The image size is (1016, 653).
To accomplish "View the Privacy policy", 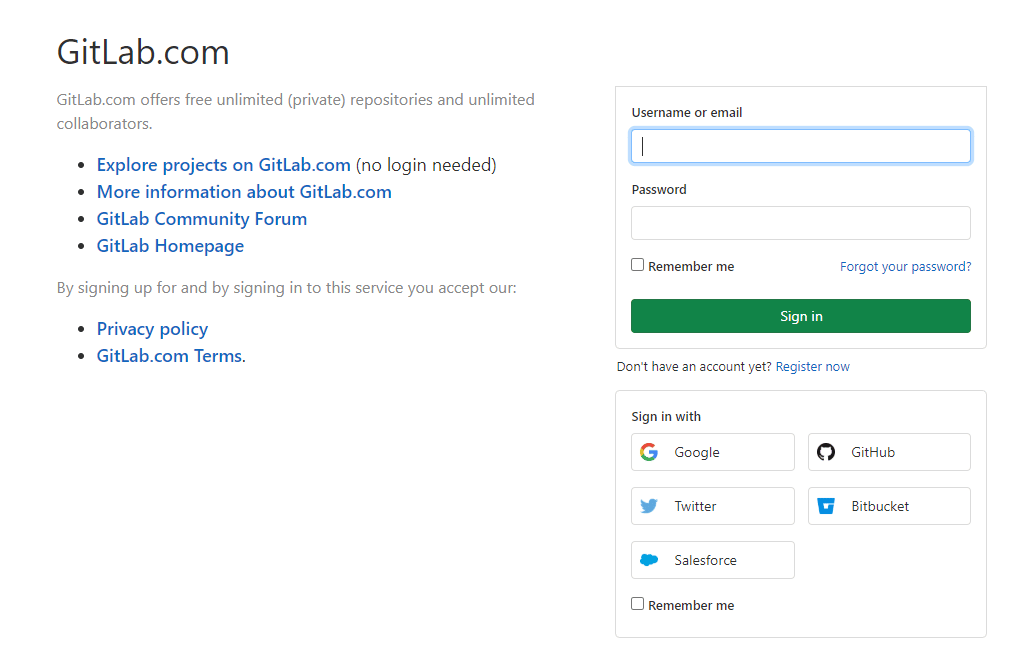I will tap(152, 328).
